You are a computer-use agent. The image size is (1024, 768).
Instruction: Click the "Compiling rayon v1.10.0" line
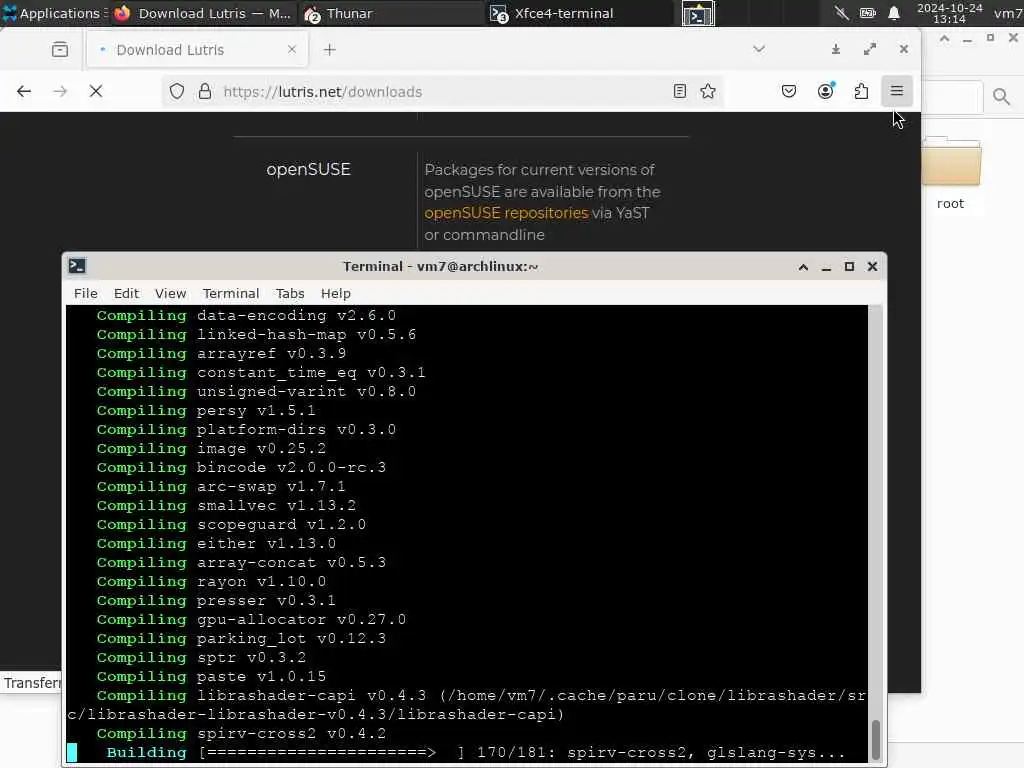212,581
